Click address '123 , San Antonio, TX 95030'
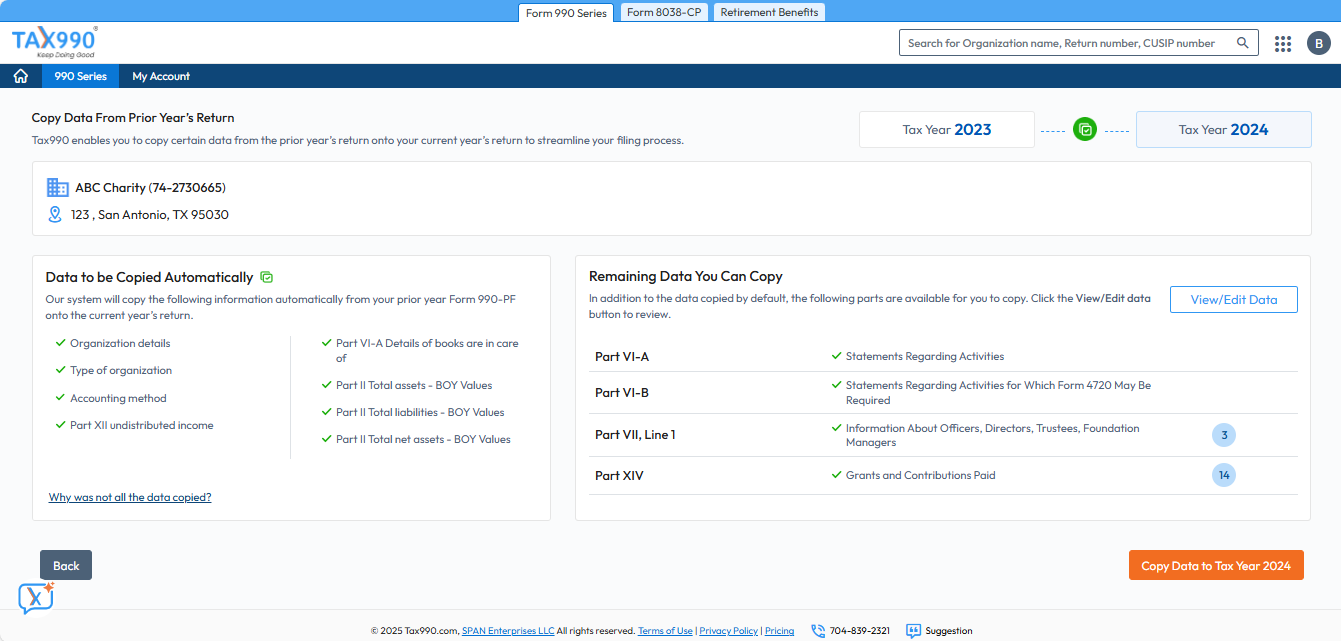Screen dimensions: 1341x641 coord(150,214)
